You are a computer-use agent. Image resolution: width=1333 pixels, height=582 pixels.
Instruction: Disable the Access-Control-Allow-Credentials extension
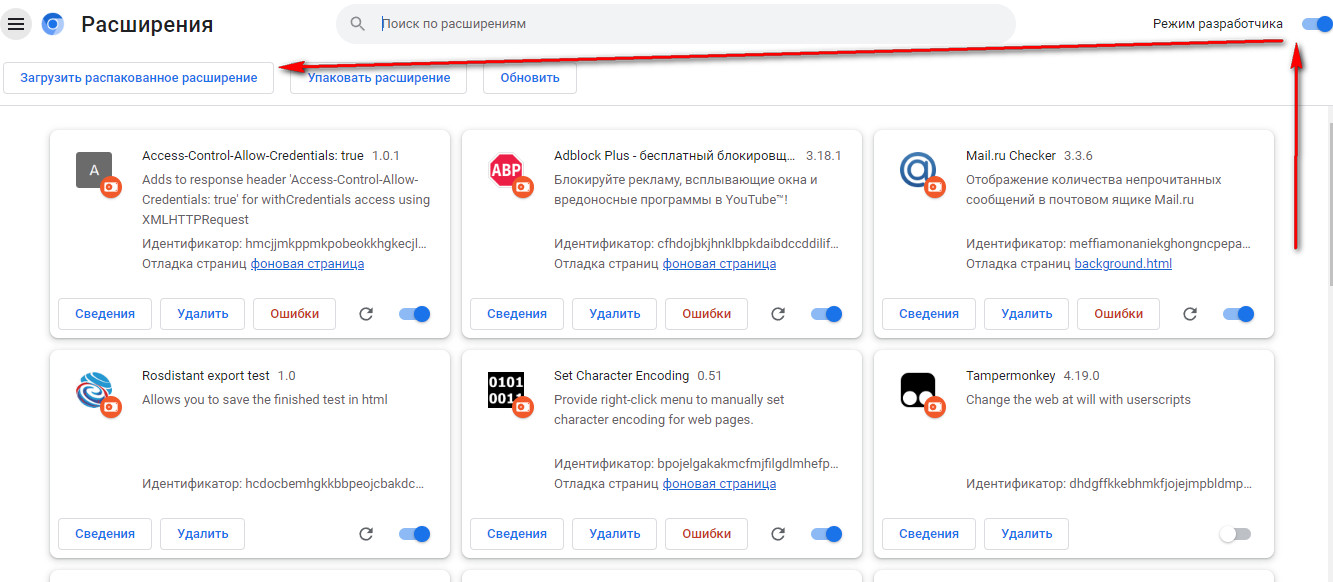click(x=415, y=314)
